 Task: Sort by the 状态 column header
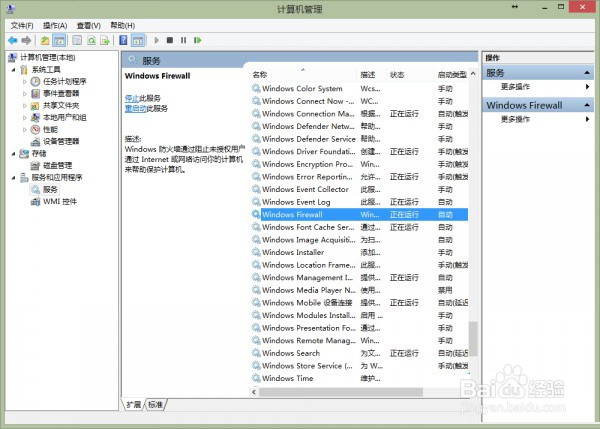tap(411, 75)
